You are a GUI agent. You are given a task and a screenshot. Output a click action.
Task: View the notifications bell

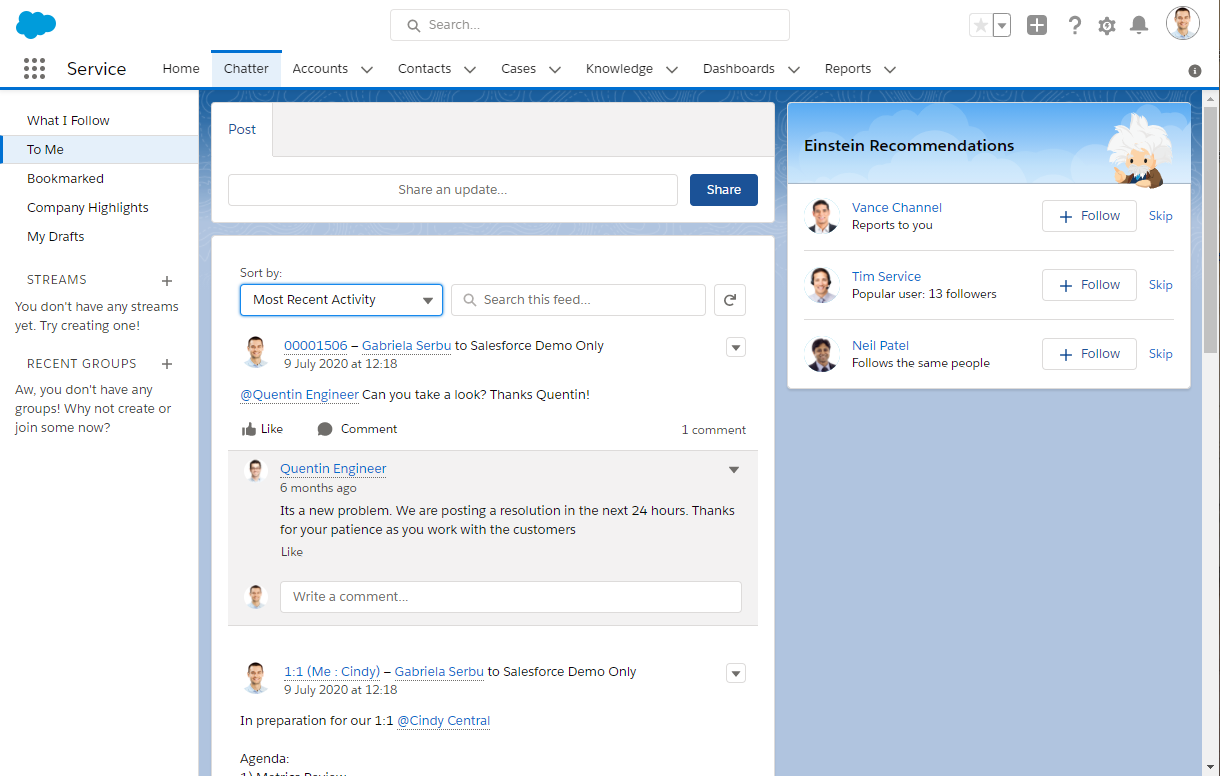1138,25
